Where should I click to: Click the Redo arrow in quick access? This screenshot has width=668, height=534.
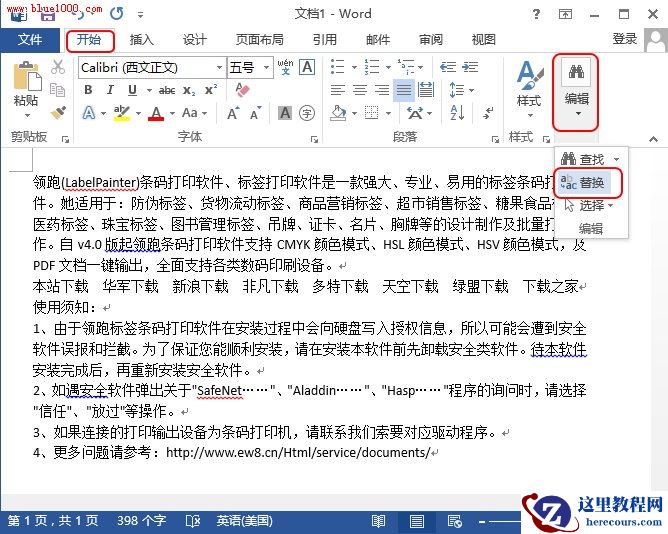(x=117, y=14)
